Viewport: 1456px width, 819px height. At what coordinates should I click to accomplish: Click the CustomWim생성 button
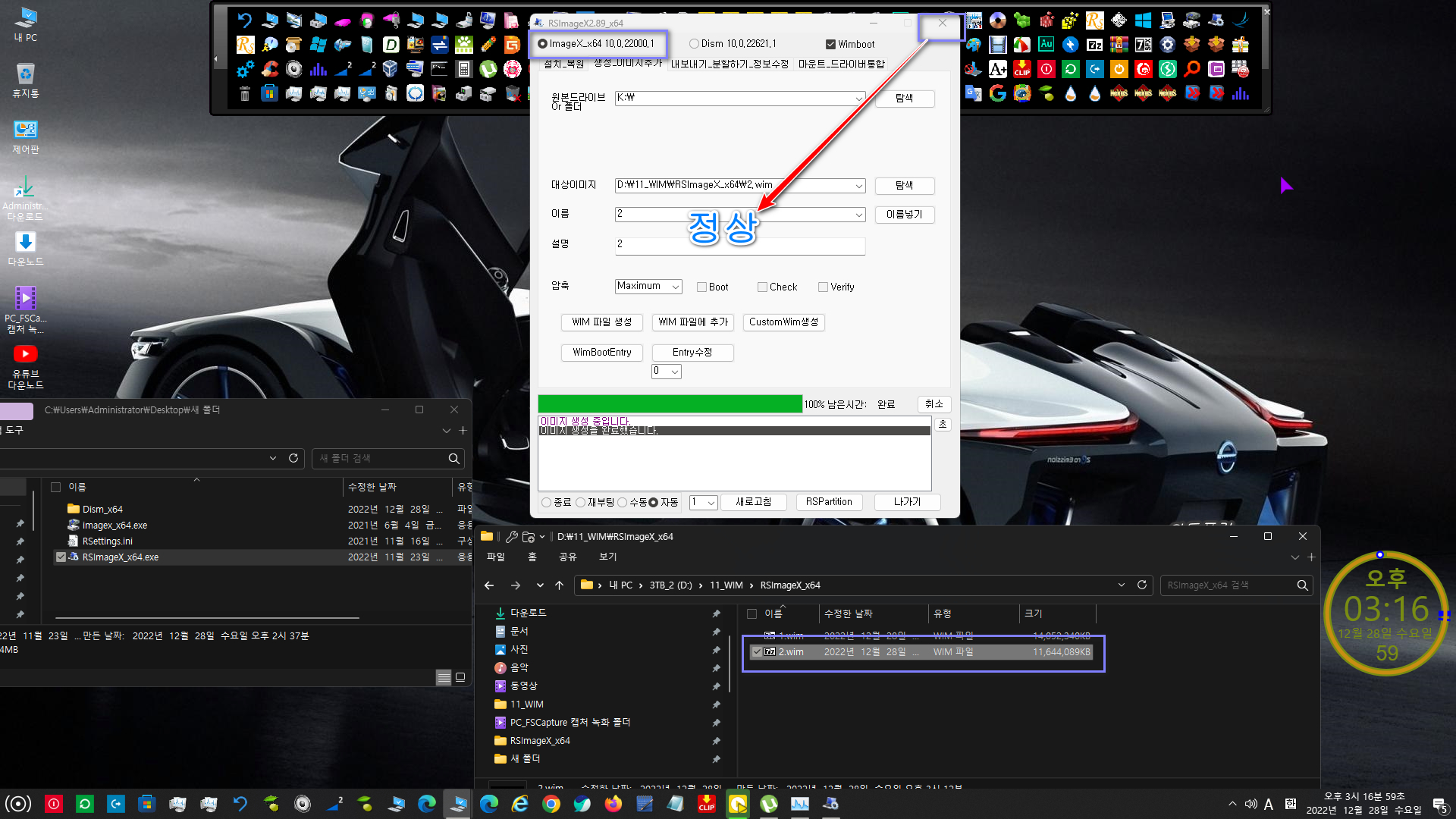click(x=784, y=322)
